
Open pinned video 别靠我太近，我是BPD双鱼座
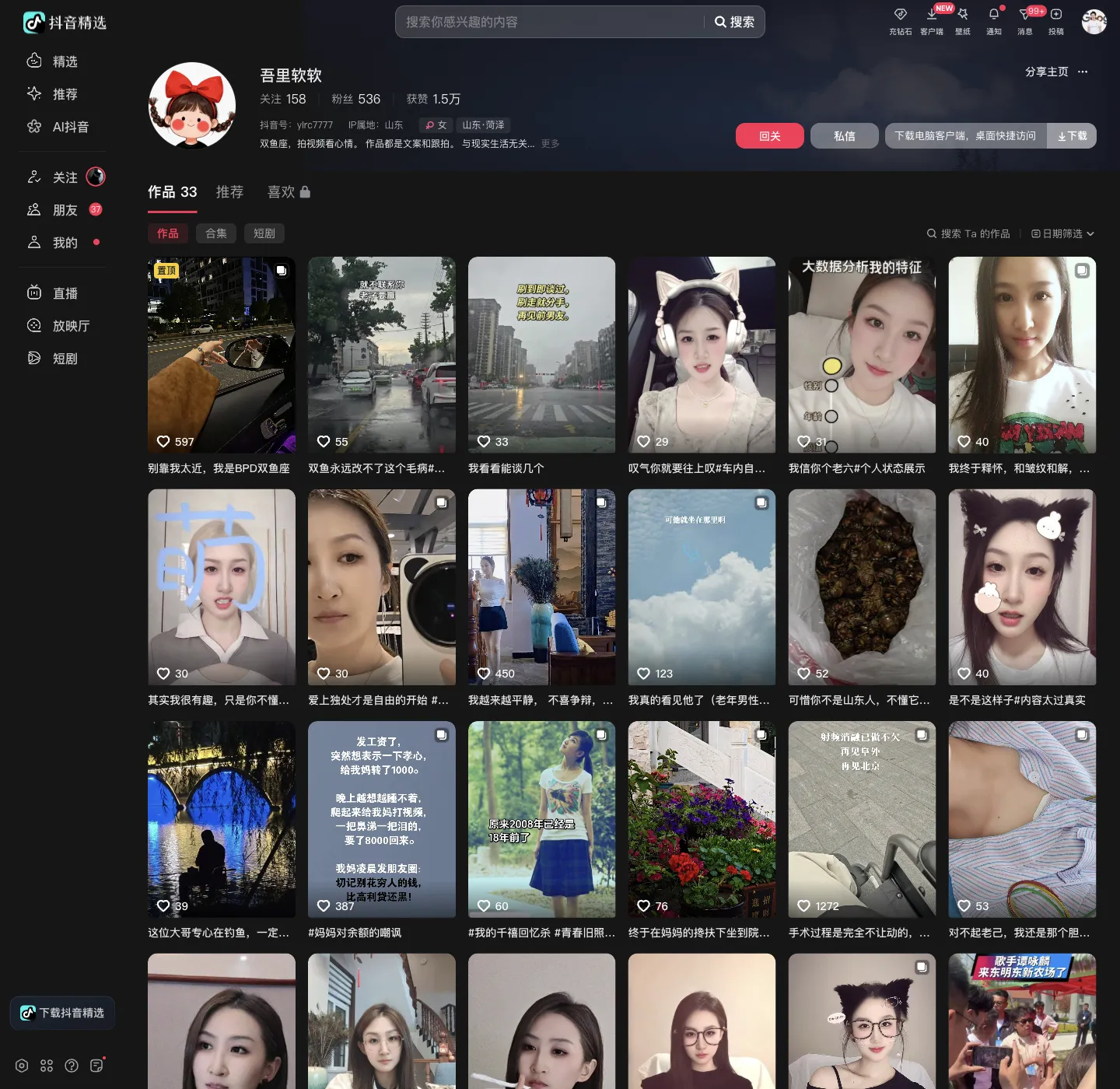(222, 355)
